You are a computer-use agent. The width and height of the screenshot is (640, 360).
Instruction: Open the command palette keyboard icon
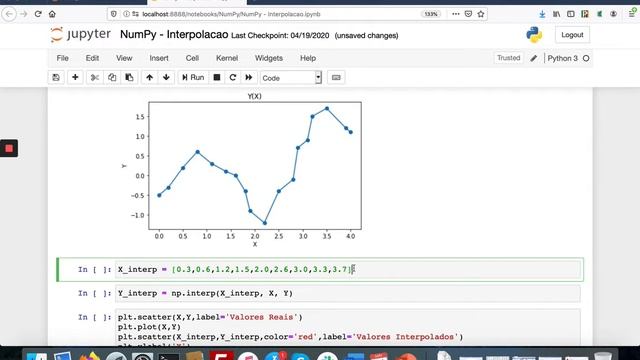pos(336,78)
